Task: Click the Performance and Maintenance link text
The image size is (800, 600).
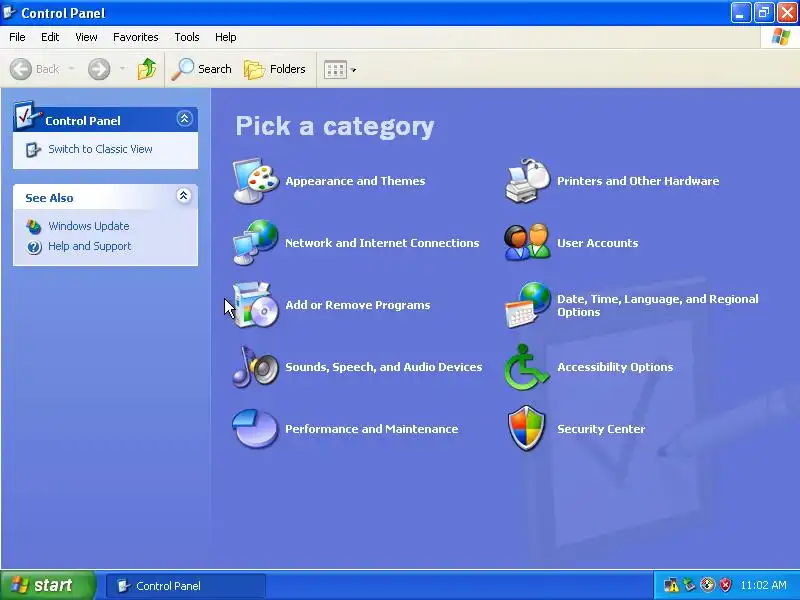Action: click(x=371, y=429)
